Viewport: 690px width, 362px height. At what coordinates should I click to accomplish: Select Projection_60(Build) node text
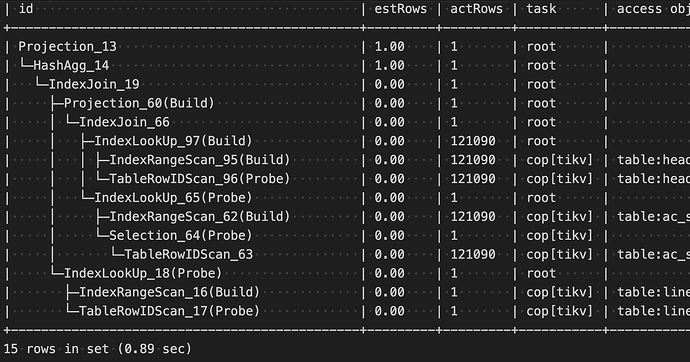(x=139, y=103)
